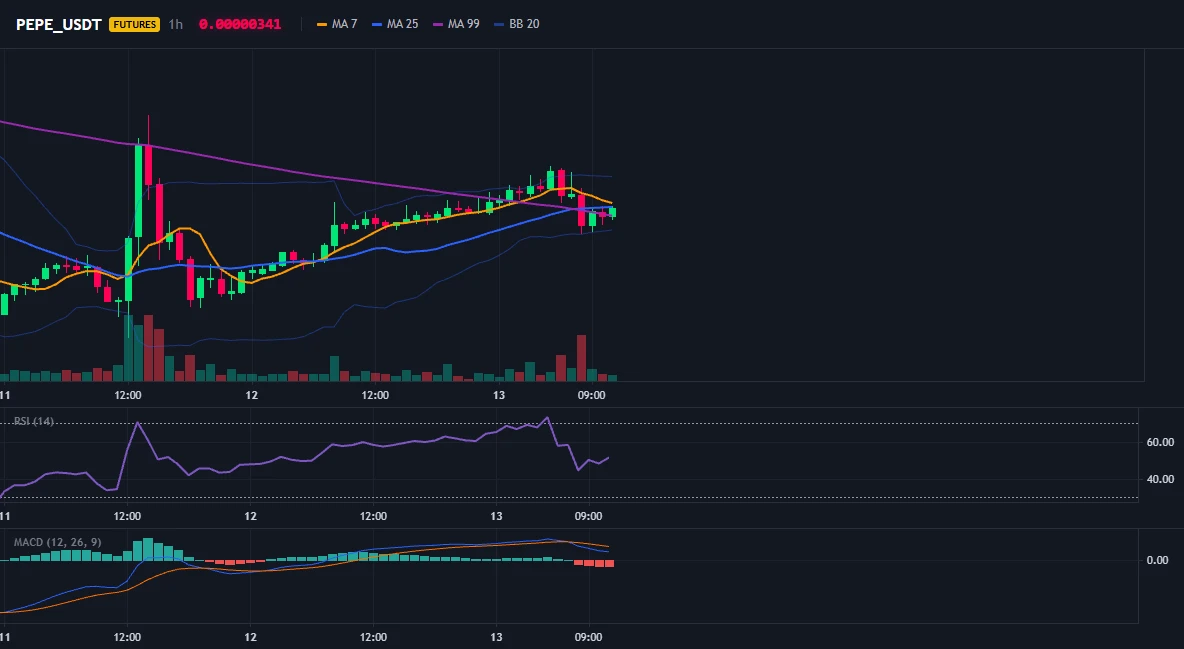Toggle the MA 99 legend item
Image resolution: width=1184 pixels, height=649 pixels.
tap(456, 24)
